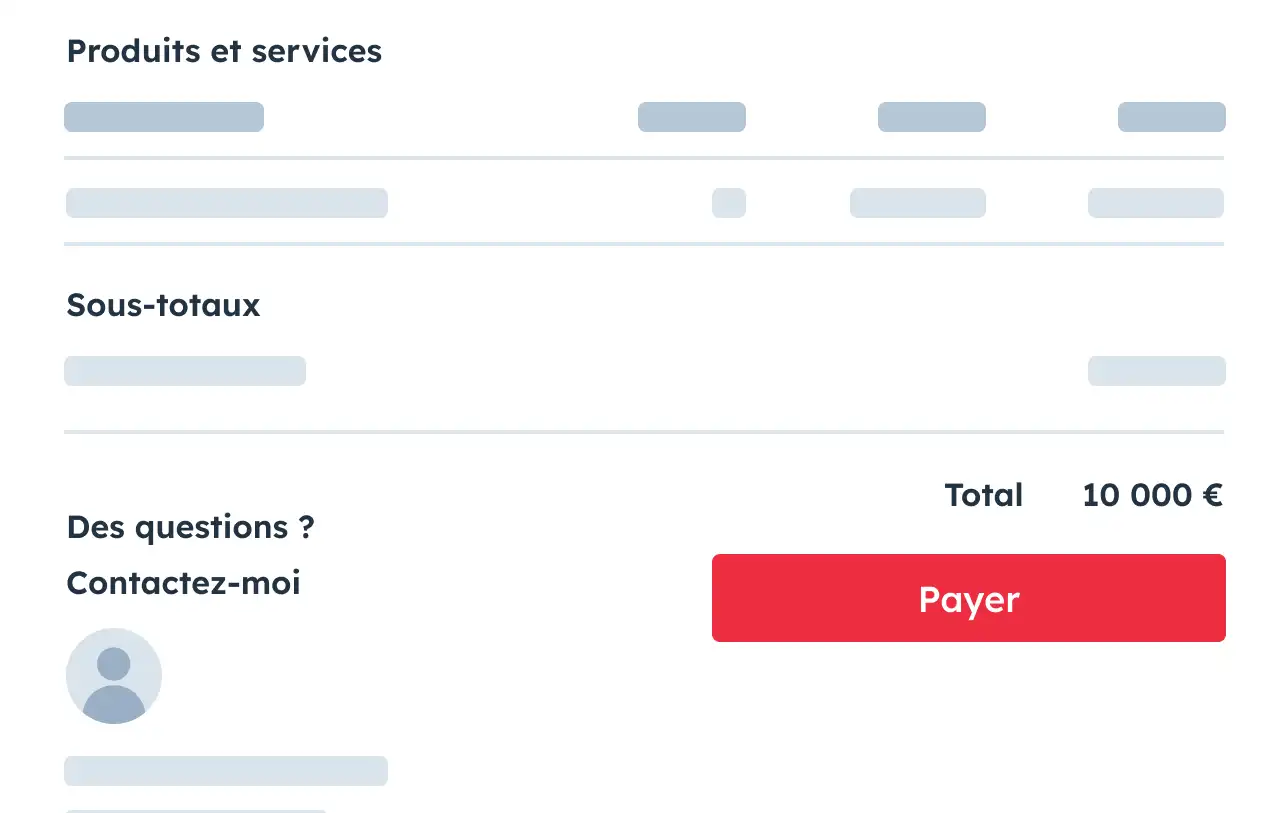1280x813 pixels.
Task: Click the "Contactez-moi" text
Action: pyautogui.click(x=183, y=582)
